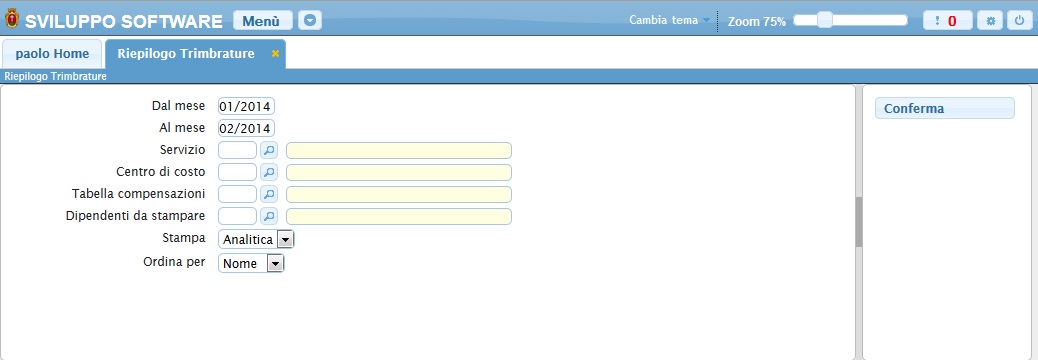Click the crest logo at top left

pyautogui.click(x=12, y=19)
